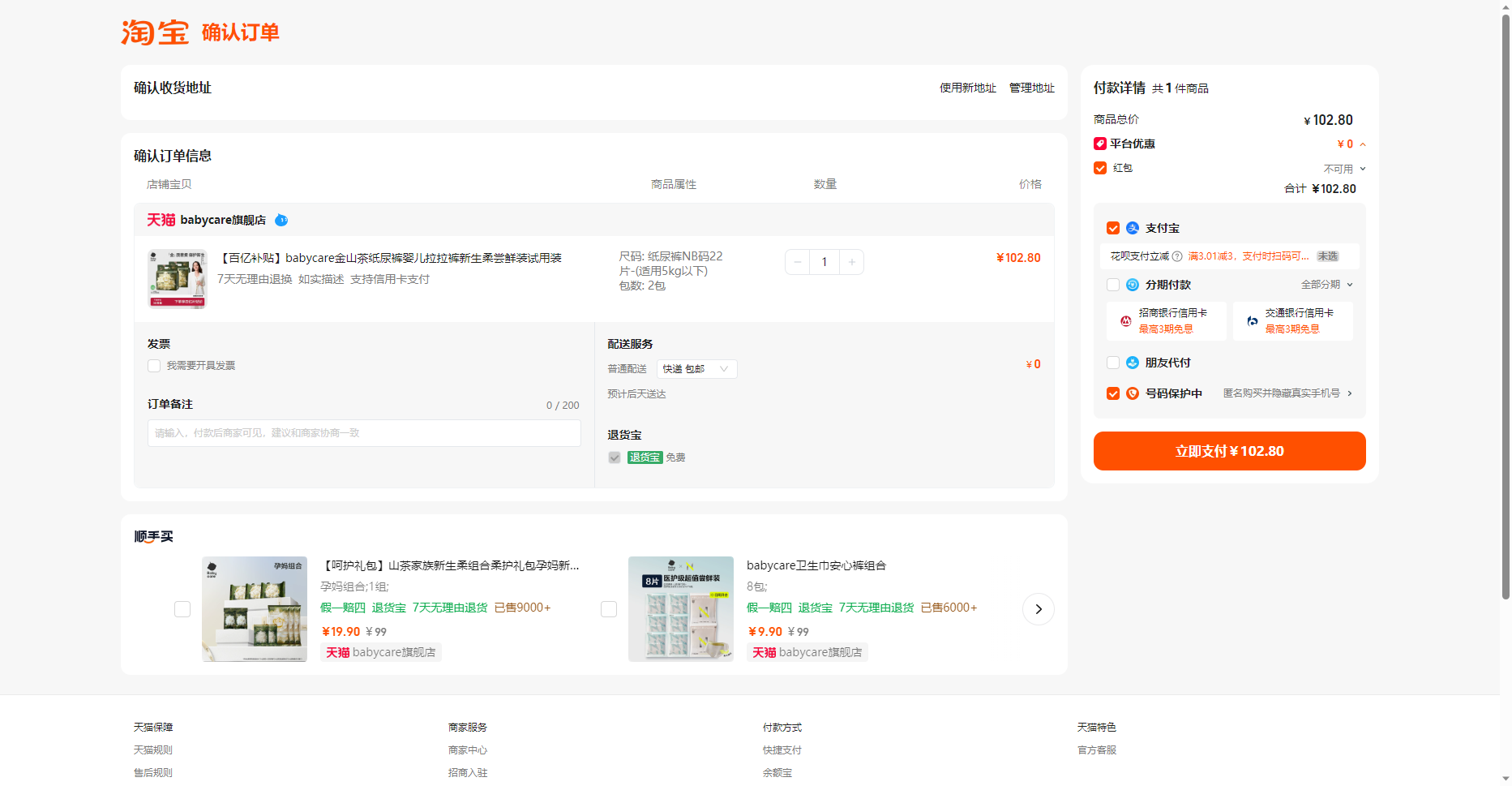Click the Taobao logo

(155, 32)
